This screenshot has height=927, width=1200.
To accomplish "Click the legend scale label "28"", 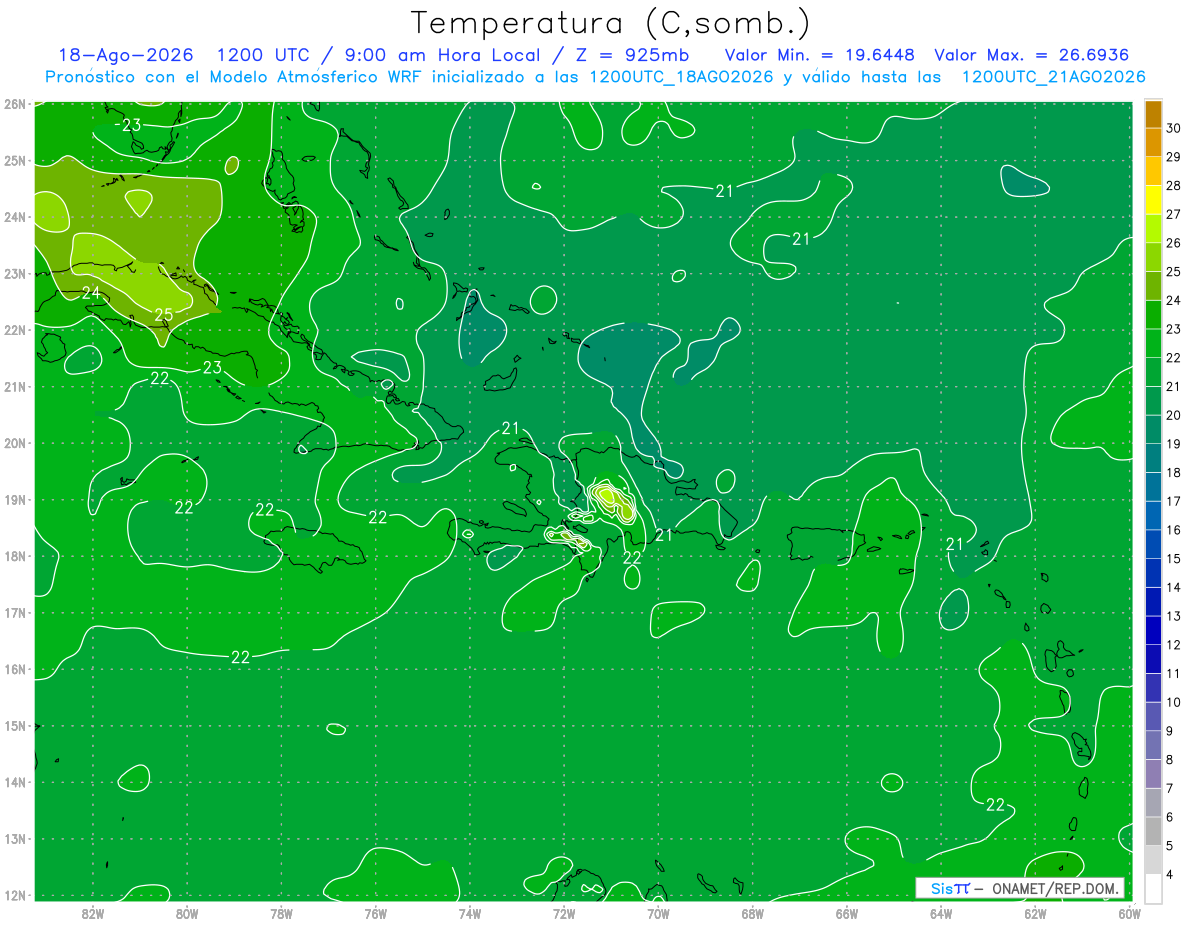I will coord(1174,186).
